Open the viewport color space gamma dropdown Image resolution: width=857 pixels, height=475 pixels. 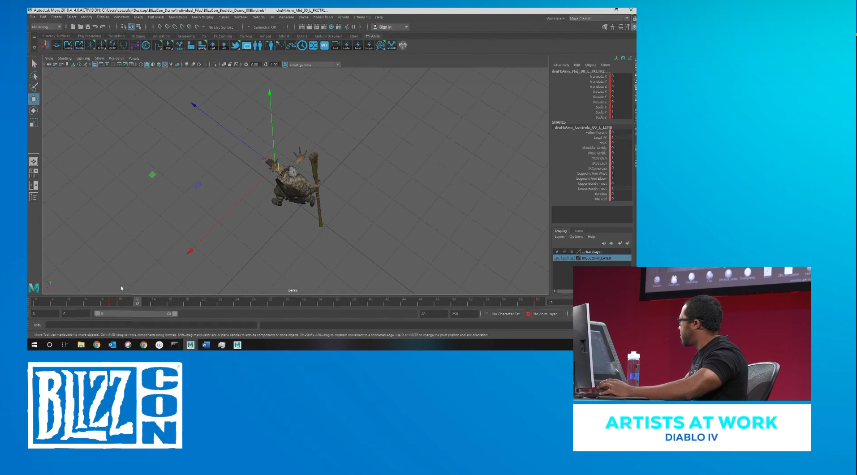point(312,64)
